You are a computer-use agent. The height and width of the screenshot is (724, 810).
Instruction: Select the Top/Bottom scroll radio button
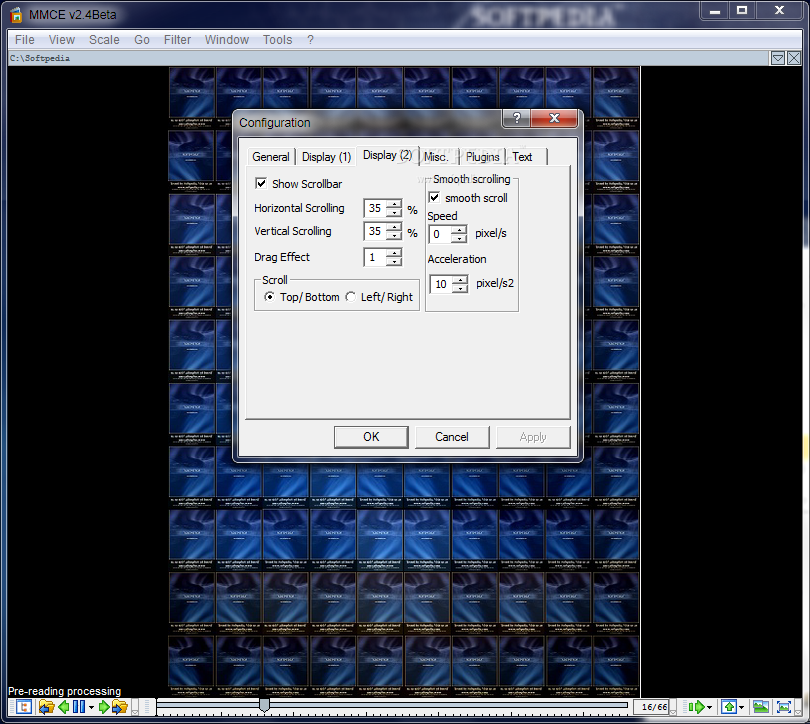pos(269,297)
